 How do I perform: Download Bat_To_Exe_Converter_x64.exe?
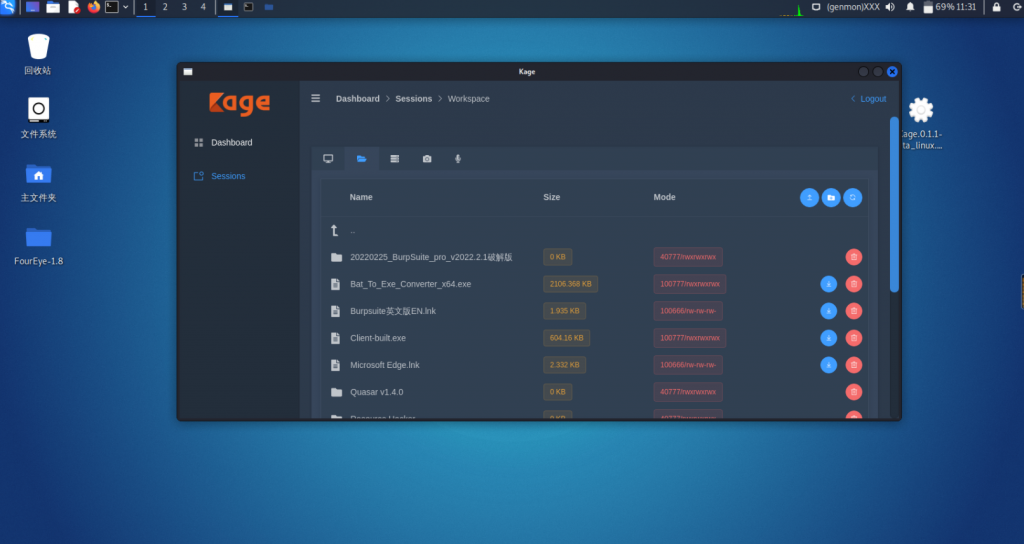(x=828, y=284)
